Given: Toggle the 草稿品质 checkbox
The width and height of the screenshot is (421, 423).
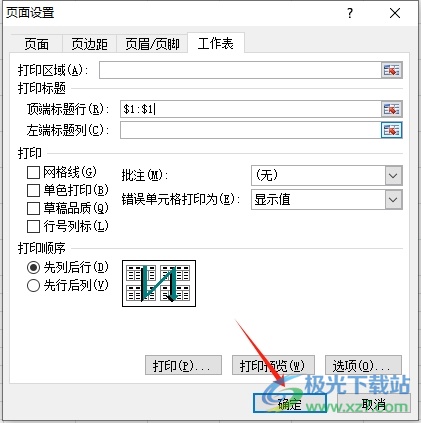Looking at the screenshot, I should tap(33, 209).
